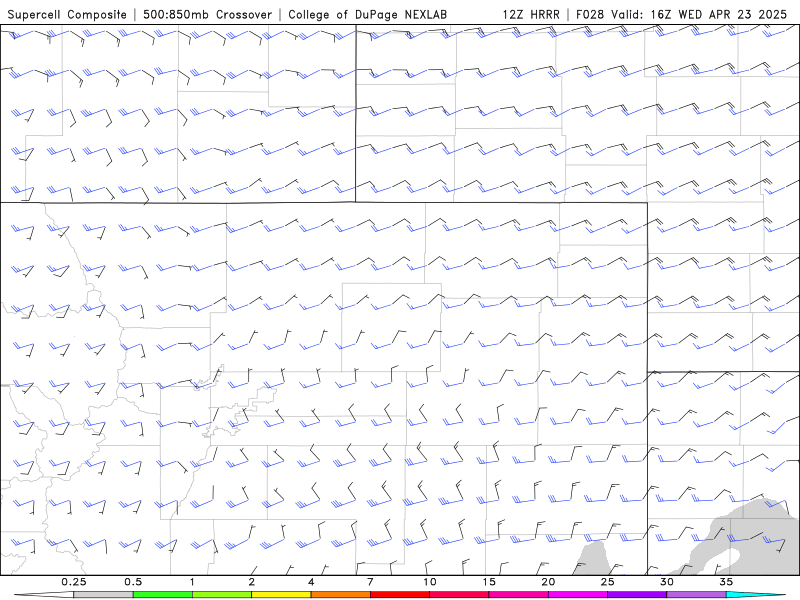Screen dimensions: 800x600
Task: Click the '35' colorbar tick label
Action: pos(726,582)
